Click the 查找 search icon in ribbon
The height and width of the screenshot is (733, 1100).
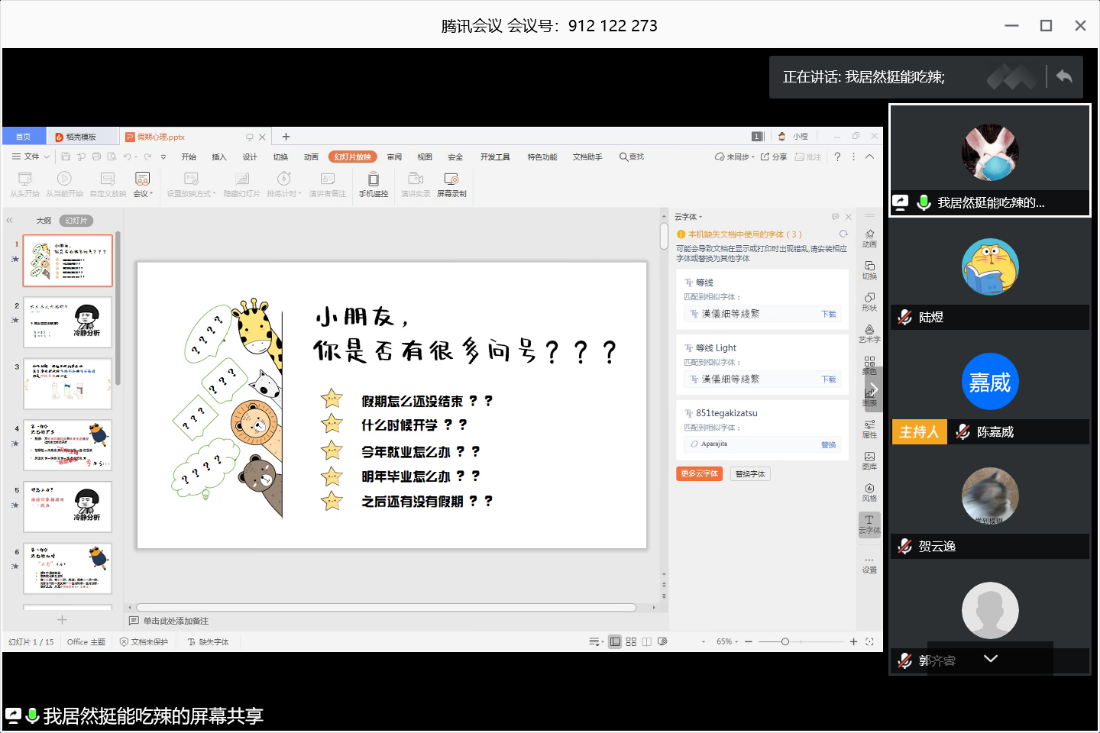click(631, 157)
